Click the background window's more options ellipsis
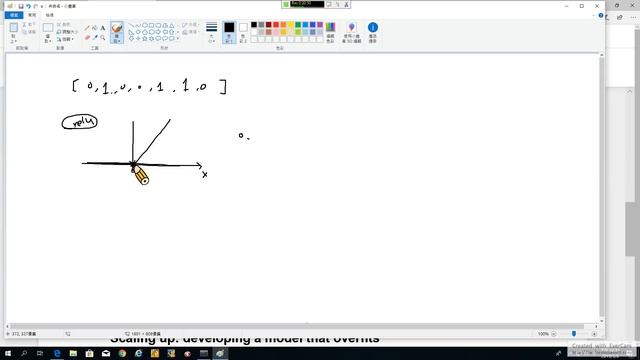This screenshot has width=640, height=360. point(633,17)
